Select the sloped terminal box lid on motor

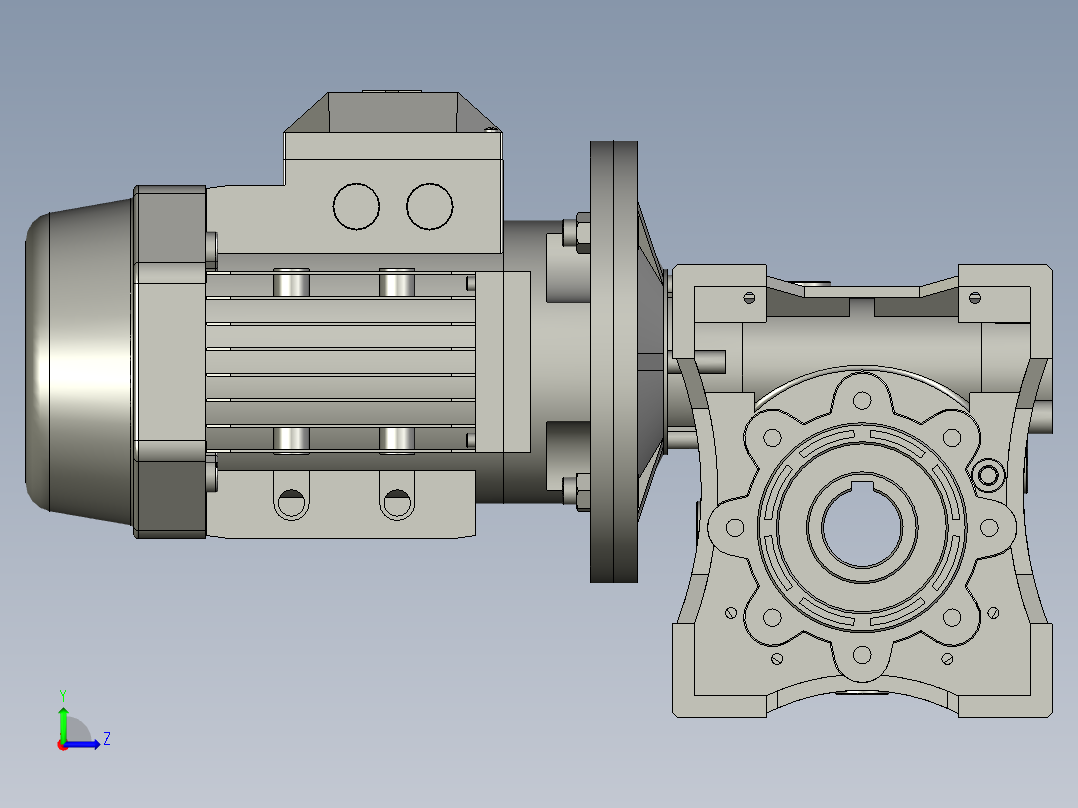(393, 111)
